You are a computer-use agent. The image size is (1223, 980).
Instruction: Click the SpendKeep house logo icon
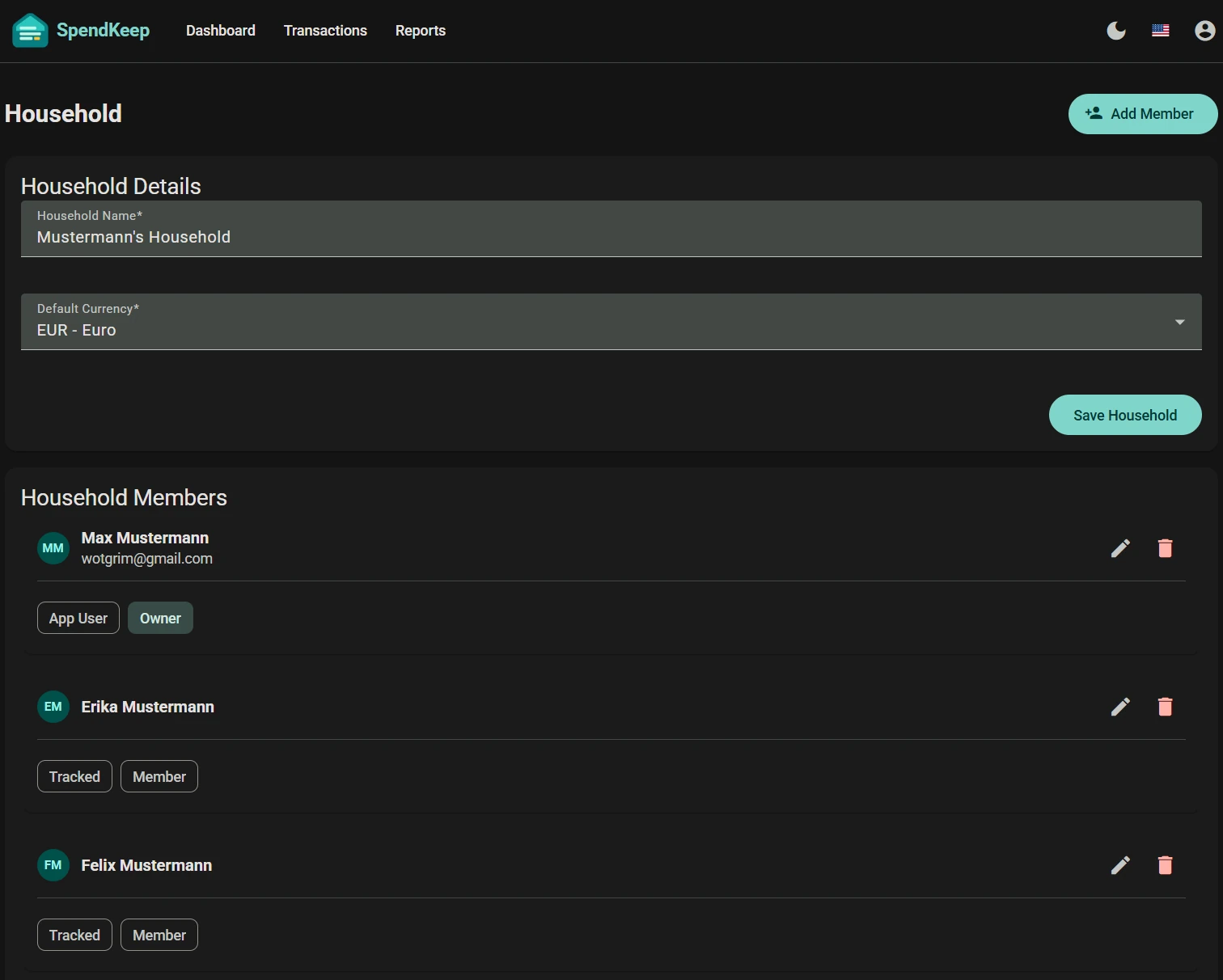30,31
